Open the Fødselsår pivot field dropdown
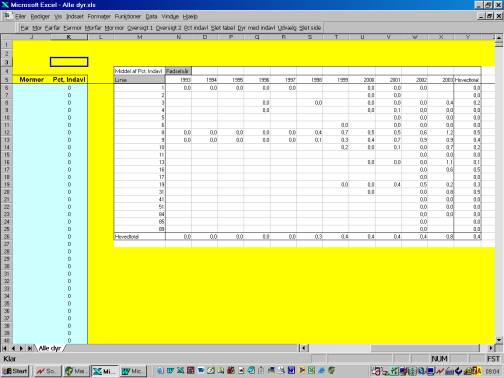Viewport: 504px width, 378px height. [x=178, y=71]
